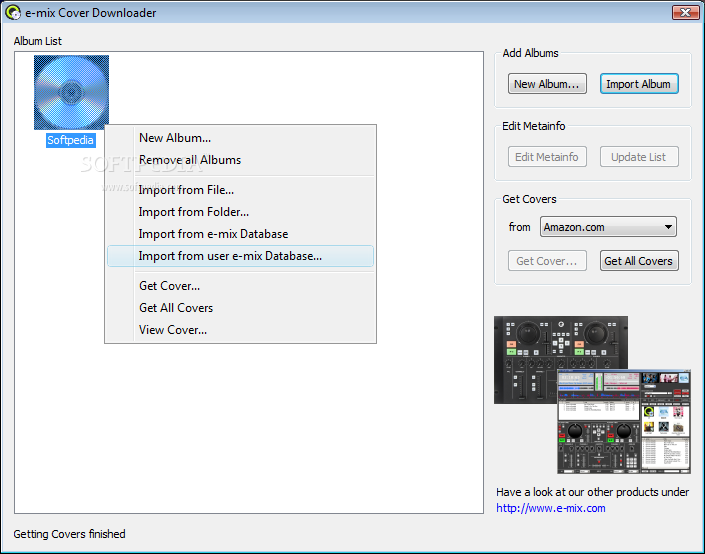Choose Get All Covers in context menu

pyautogui.click(x=240, y=308)
